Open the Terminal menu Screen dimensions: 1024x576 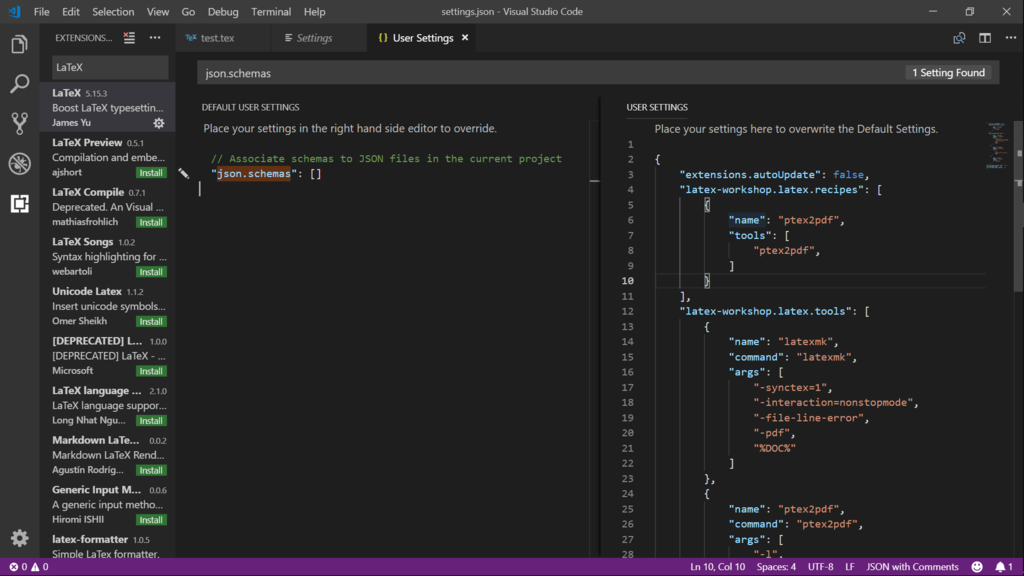[x=271, y=12]
